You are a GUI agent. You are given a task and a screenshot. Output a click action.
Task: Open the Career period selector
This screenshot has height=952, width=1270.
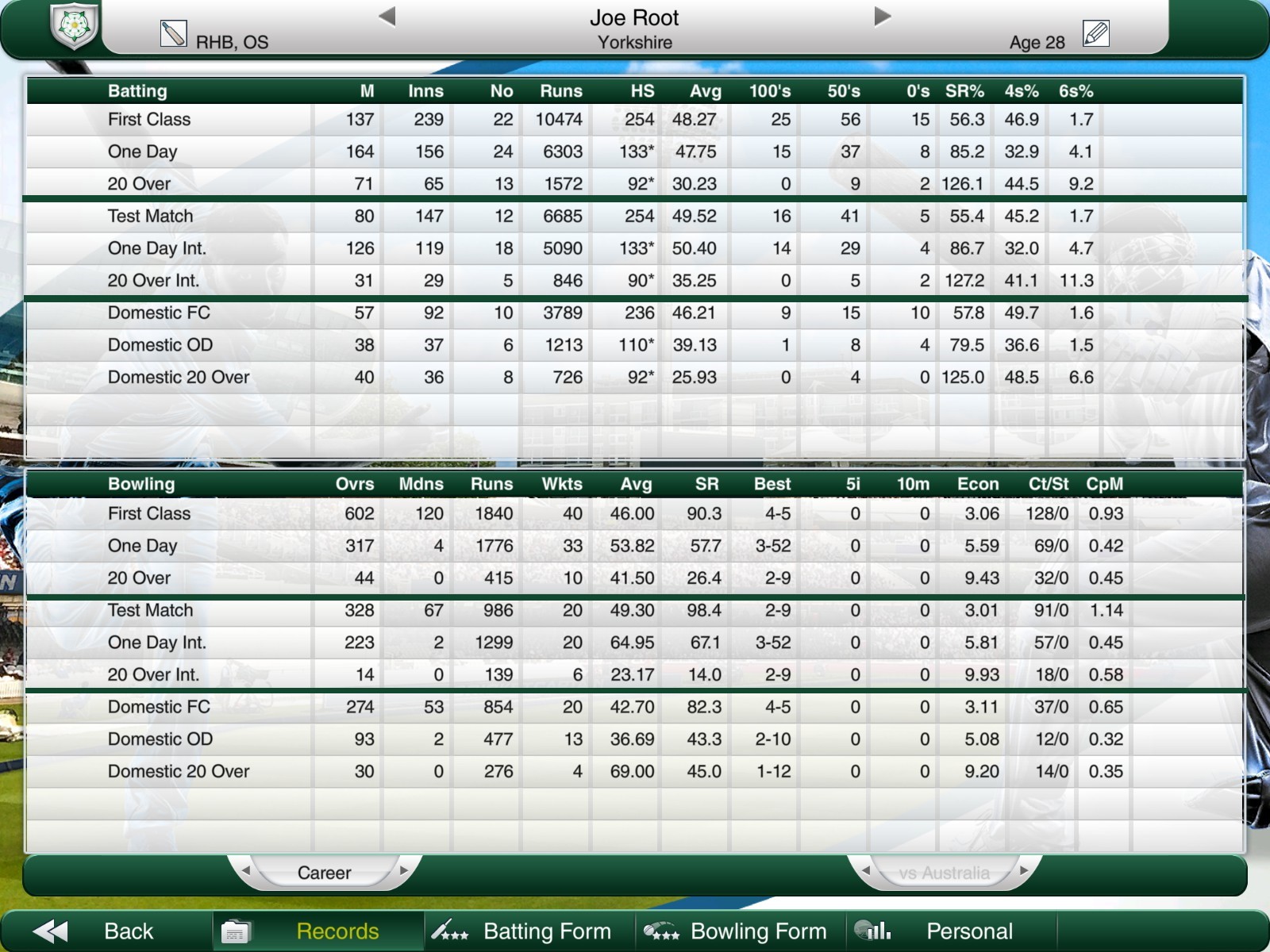tap(324, 873)
